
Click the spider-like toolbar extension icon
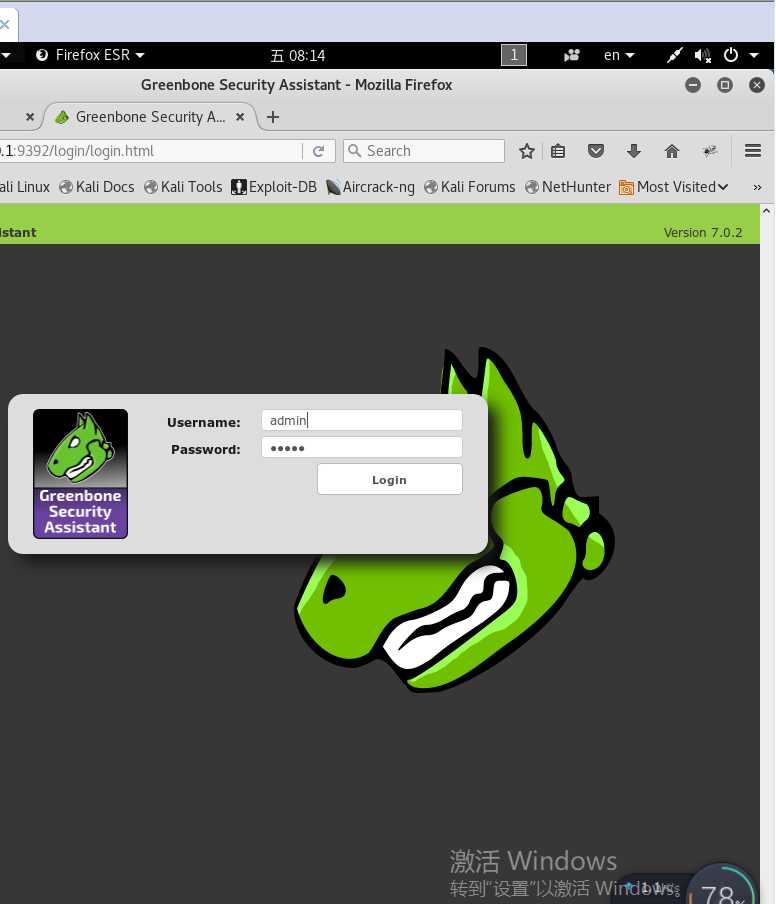[710, 151]
